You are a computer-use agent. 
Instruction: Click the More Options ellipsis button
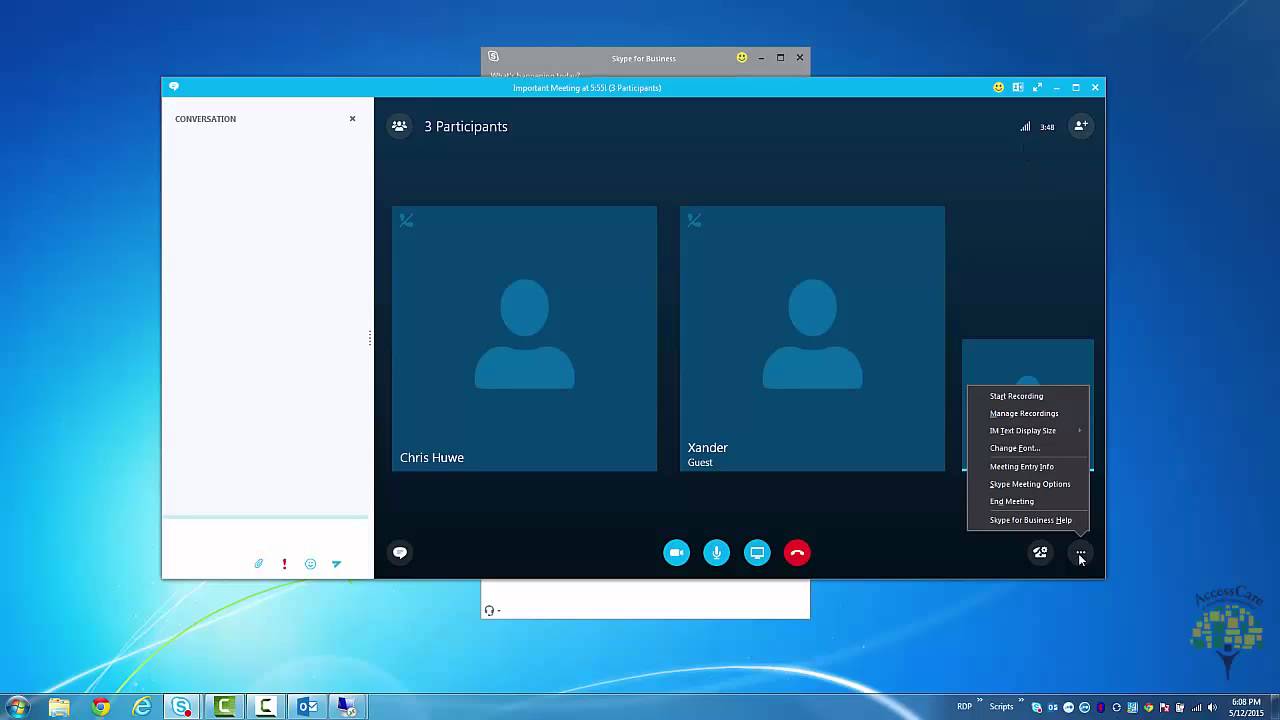point(1080,553)
